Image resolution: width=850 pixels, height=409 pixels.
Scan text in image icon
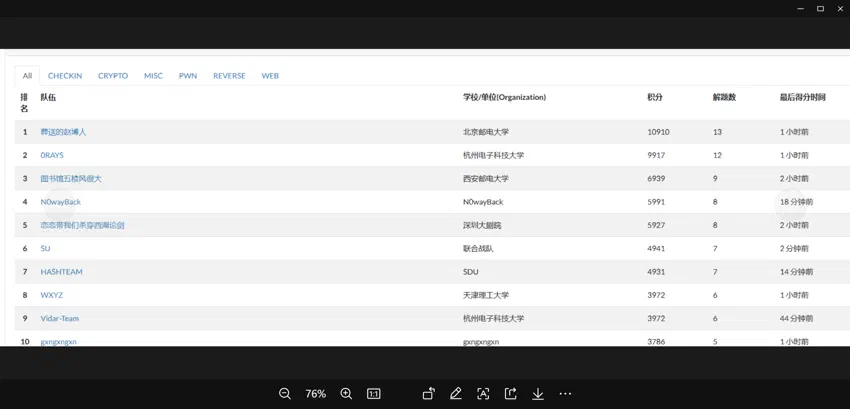click(x=483, y=394)
